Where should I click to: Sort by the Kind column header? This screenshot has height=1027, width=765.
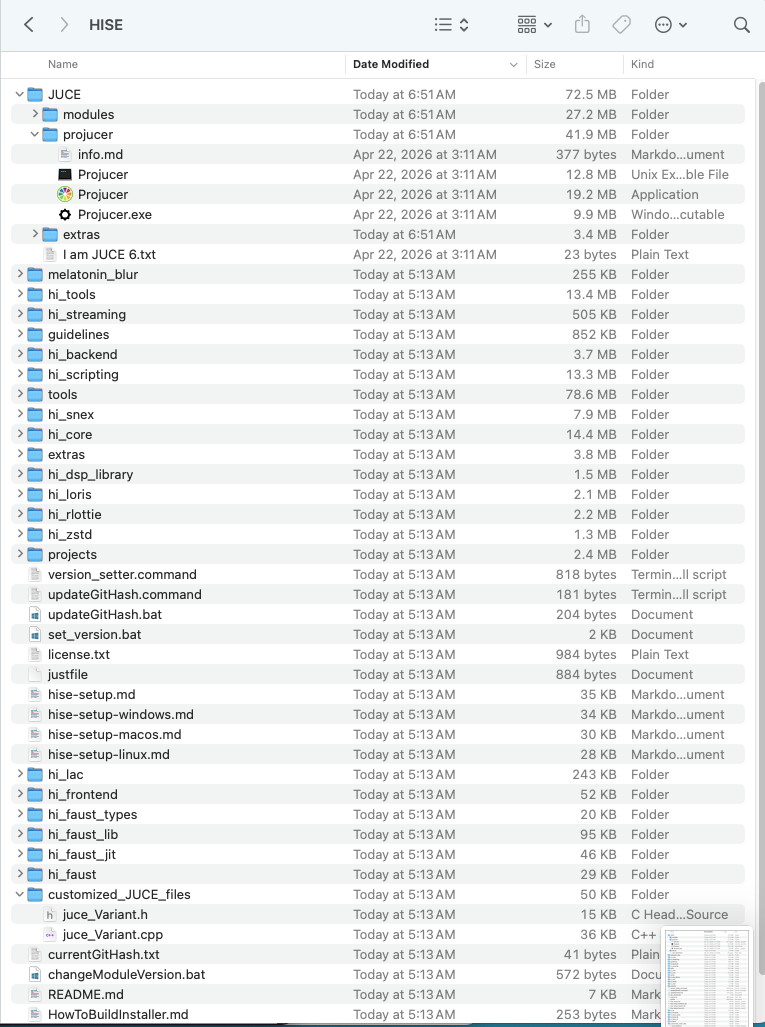point(642,64)
